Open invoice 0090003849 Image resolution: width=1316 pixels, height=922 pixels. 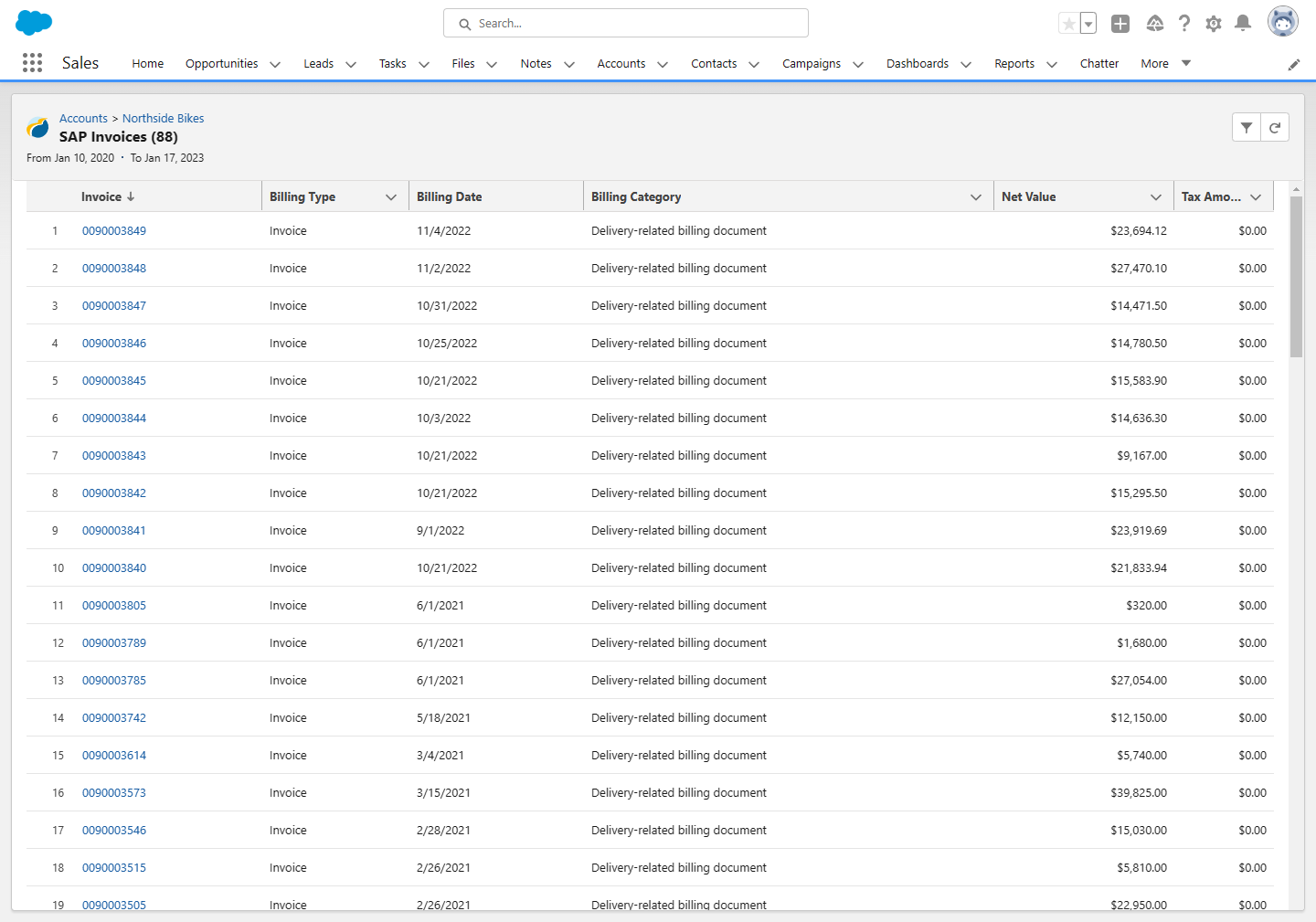point(114,231)
